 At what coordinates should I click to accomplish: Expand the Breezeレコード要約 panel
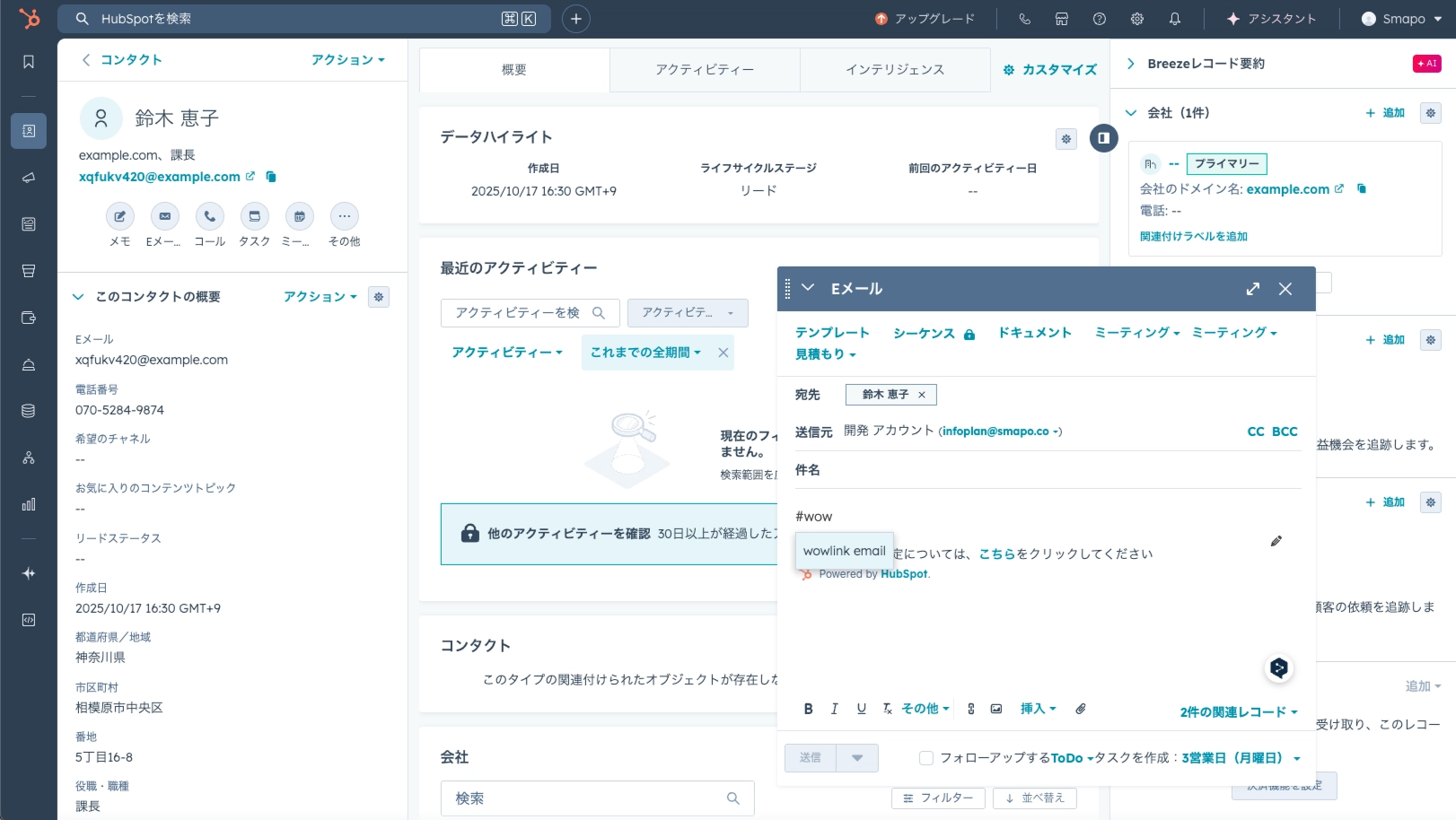coord(1131,64)
